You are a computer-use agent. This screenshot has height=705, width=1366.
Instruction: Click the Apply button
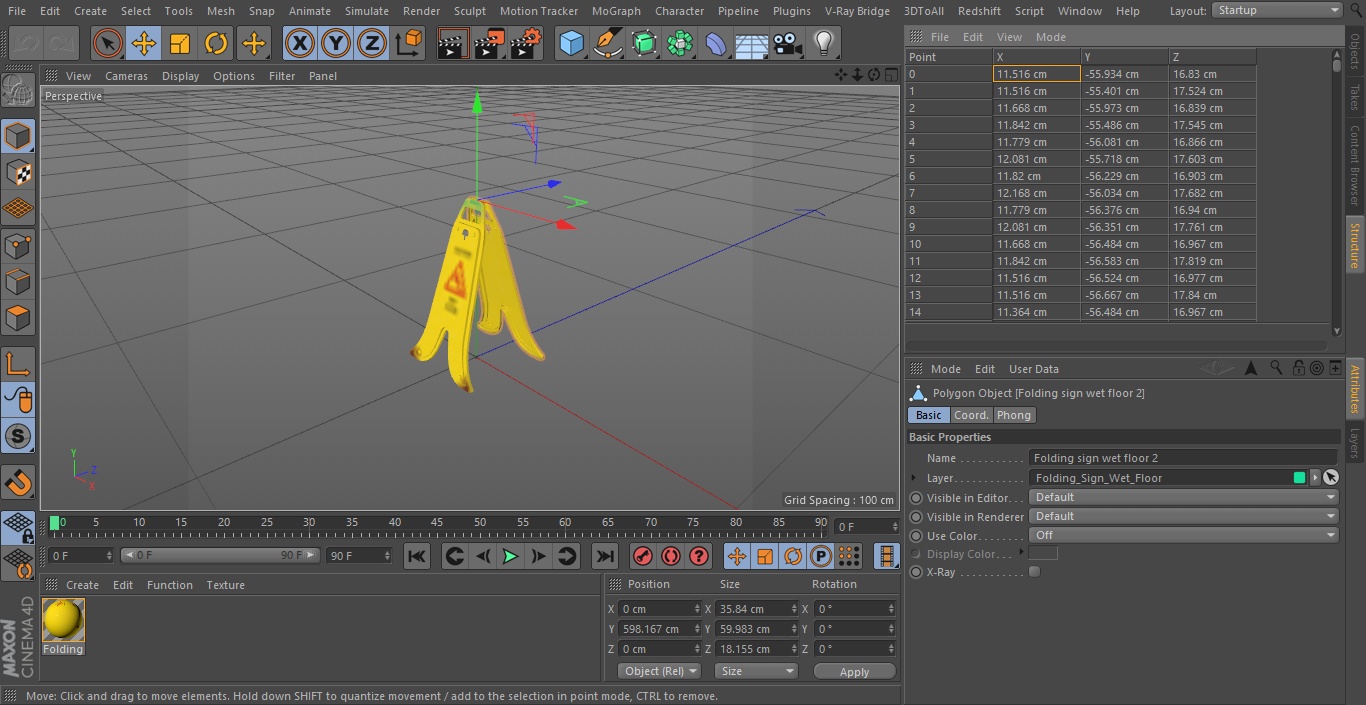[x=854, y=672]
